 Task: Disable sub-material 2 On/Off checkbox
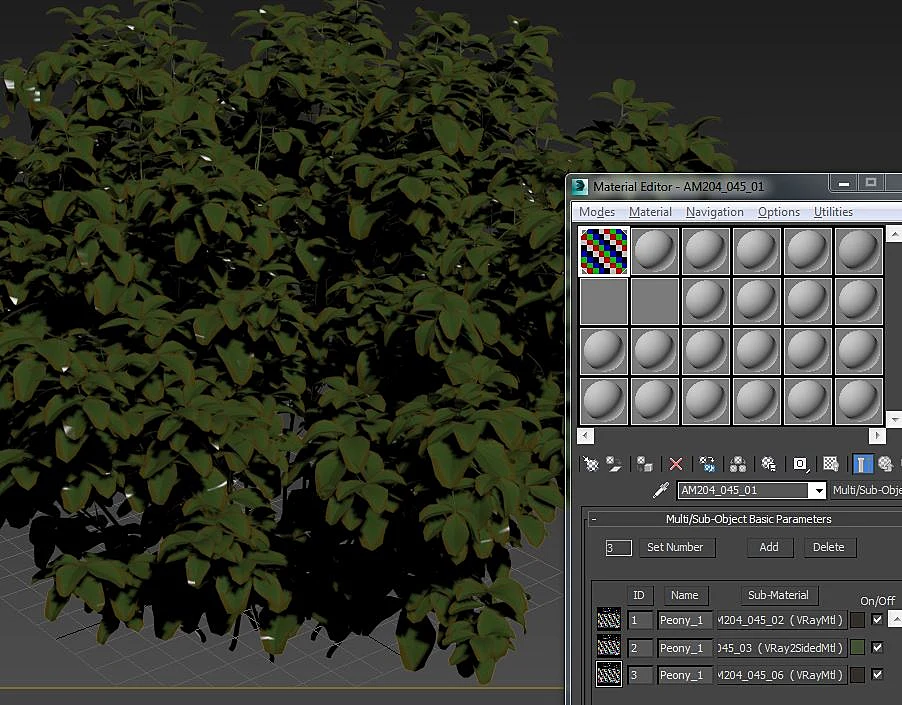[877, 647]
